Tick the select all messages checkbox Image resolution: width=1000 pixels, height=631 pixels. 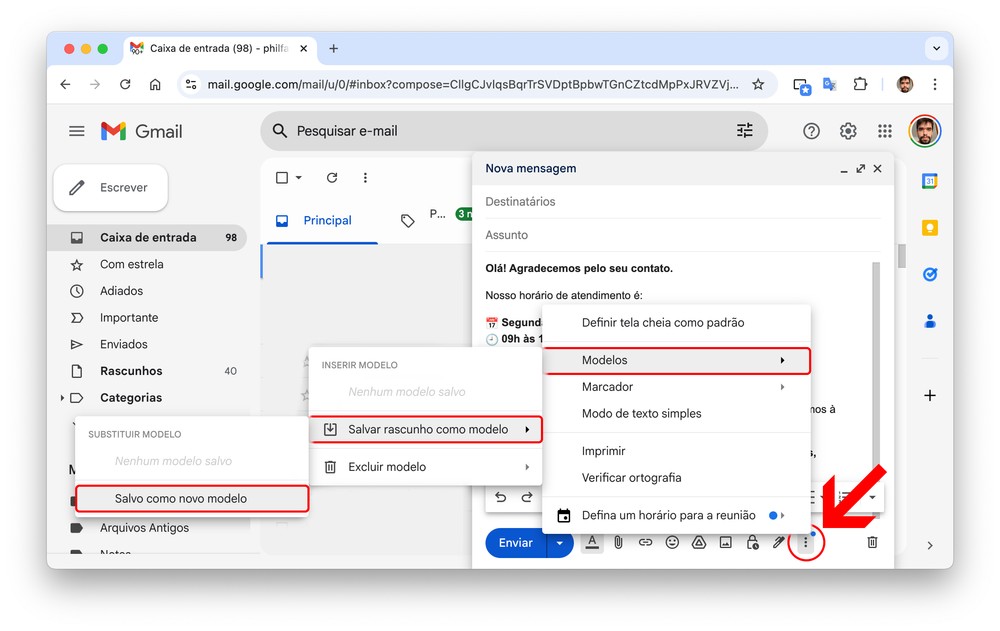click(x=282, y=178)
